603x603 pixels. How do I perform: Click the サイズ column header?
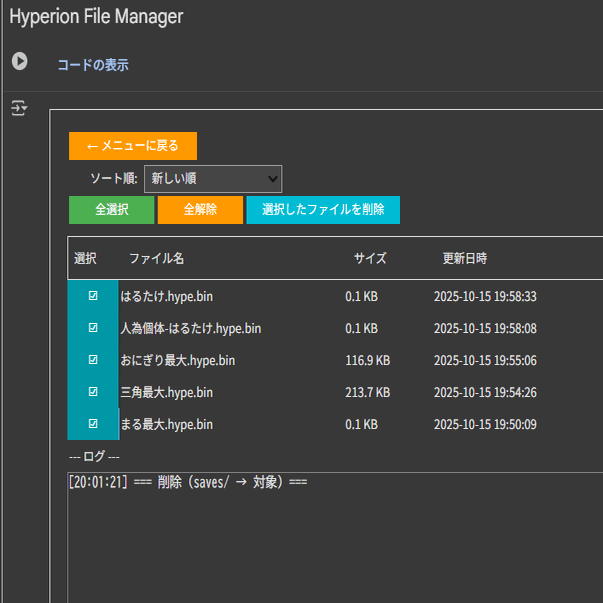pos(369,258)
